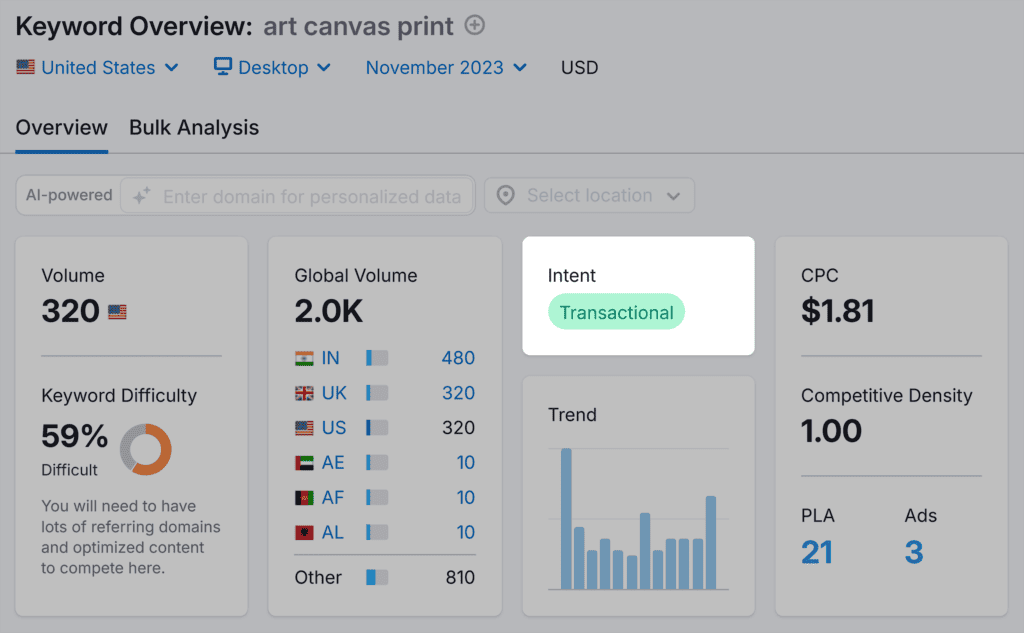Click the Keyword Difficulty donut chart
Screen dimensions: 1024x633
pyautogui.click(x=148, y=450)
